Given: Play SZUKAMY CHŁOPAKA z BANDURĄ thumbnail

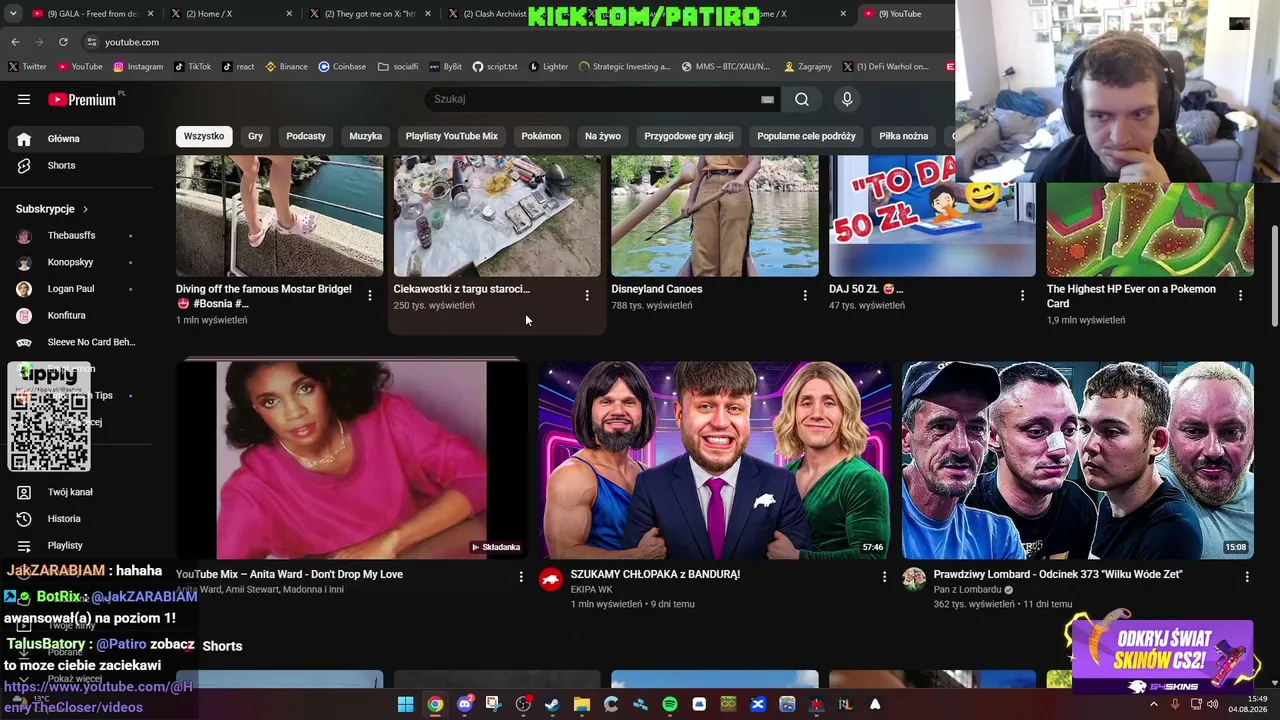Looking at the screenshot, I should point(714,460).
